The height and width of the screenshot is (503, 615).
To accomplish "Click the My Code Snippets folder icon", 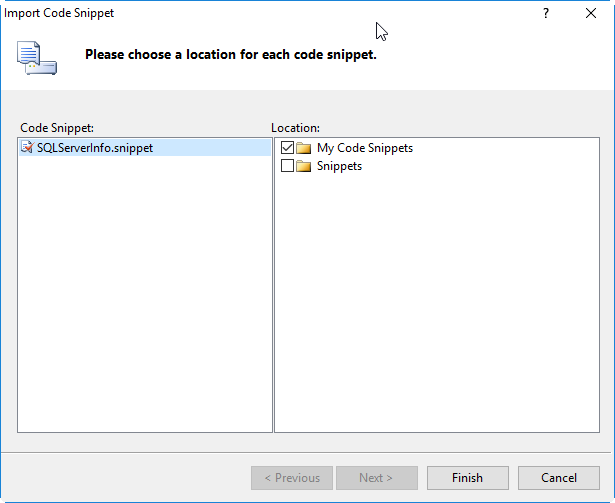I will (304, 148).
